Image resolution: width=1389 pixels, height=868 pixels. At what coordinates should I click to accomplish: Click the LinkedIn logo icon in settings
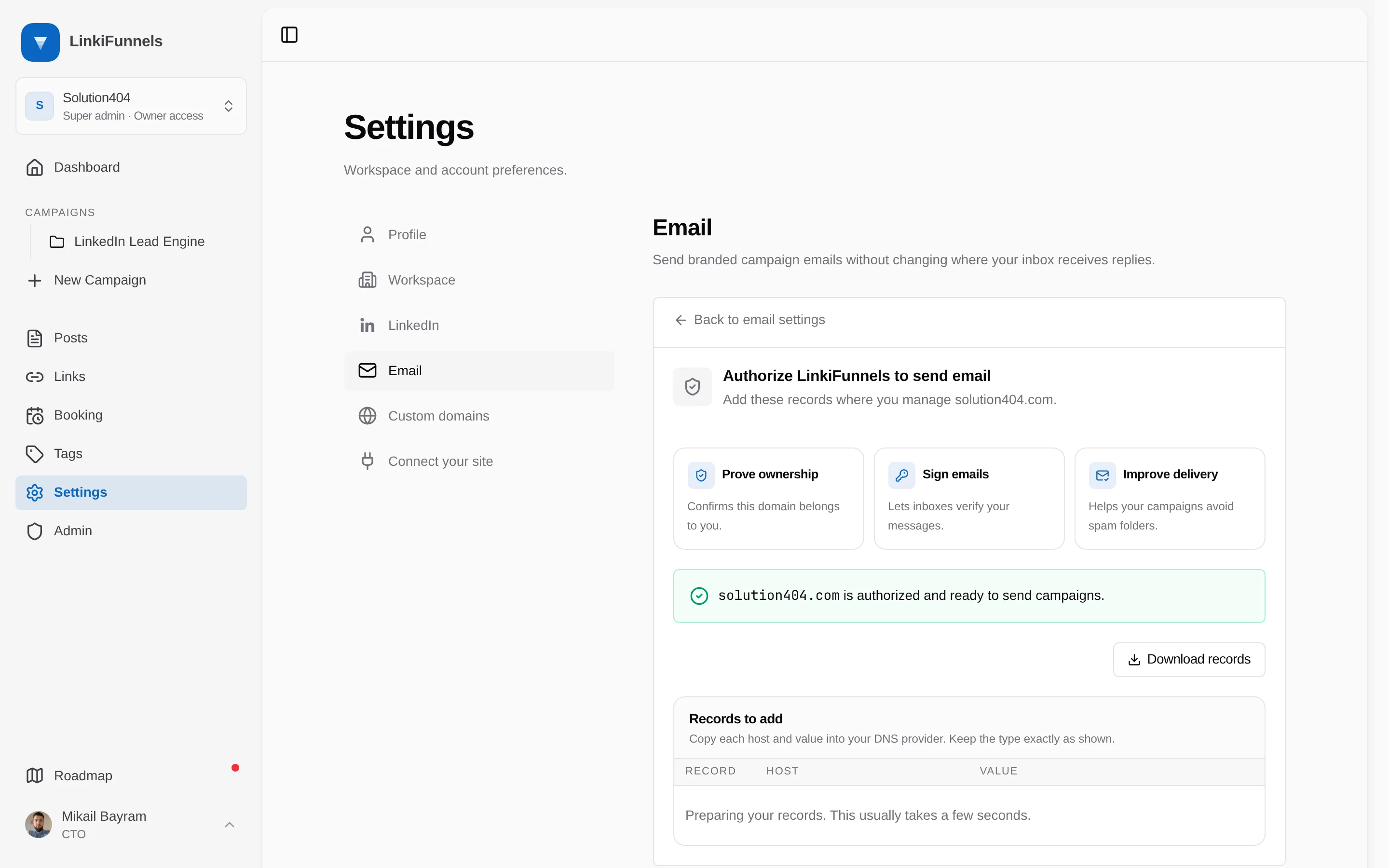click(x=368, y=325)
